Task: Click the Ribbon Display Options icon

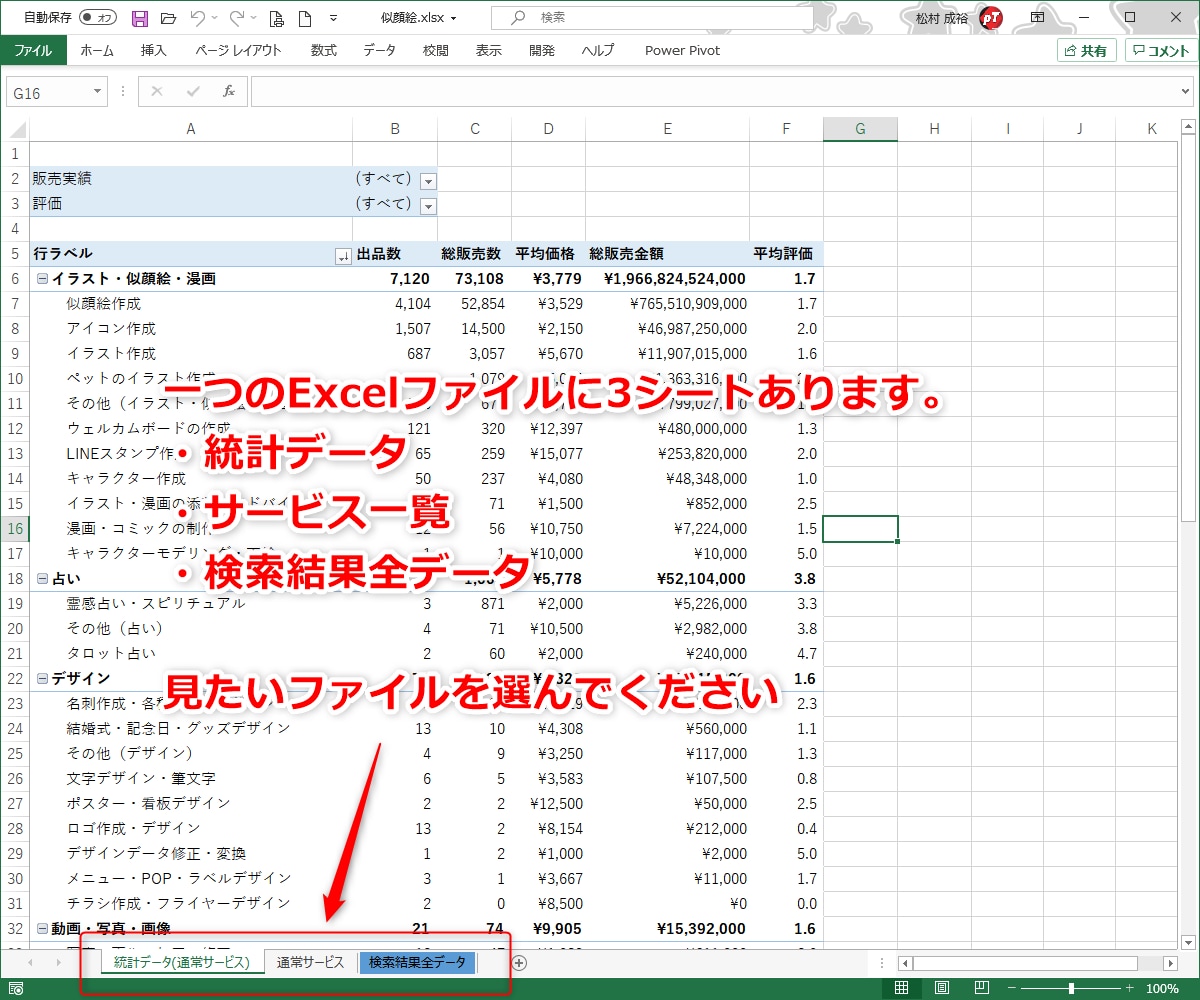Action: coord(1038,17)
